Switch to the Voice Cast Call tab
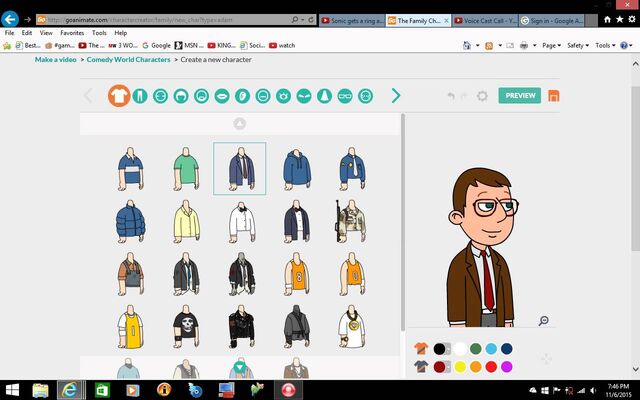Viewport: 640px width, 400px height. click(485, 20)
